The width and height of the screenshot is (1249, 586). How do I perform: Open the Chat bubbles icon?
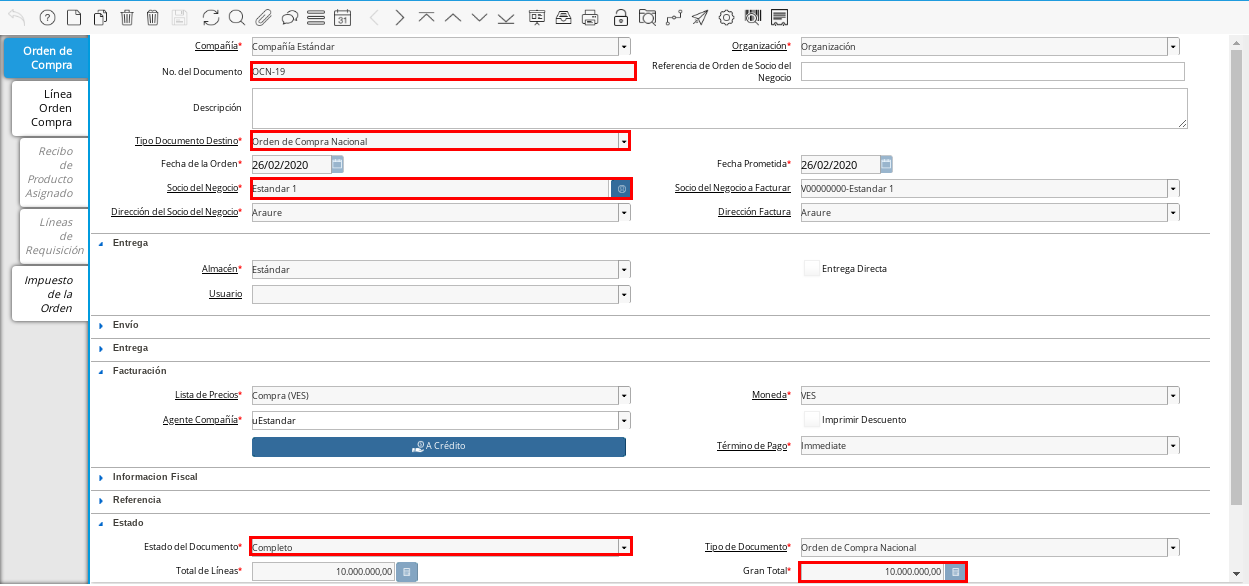pos(289,17)
